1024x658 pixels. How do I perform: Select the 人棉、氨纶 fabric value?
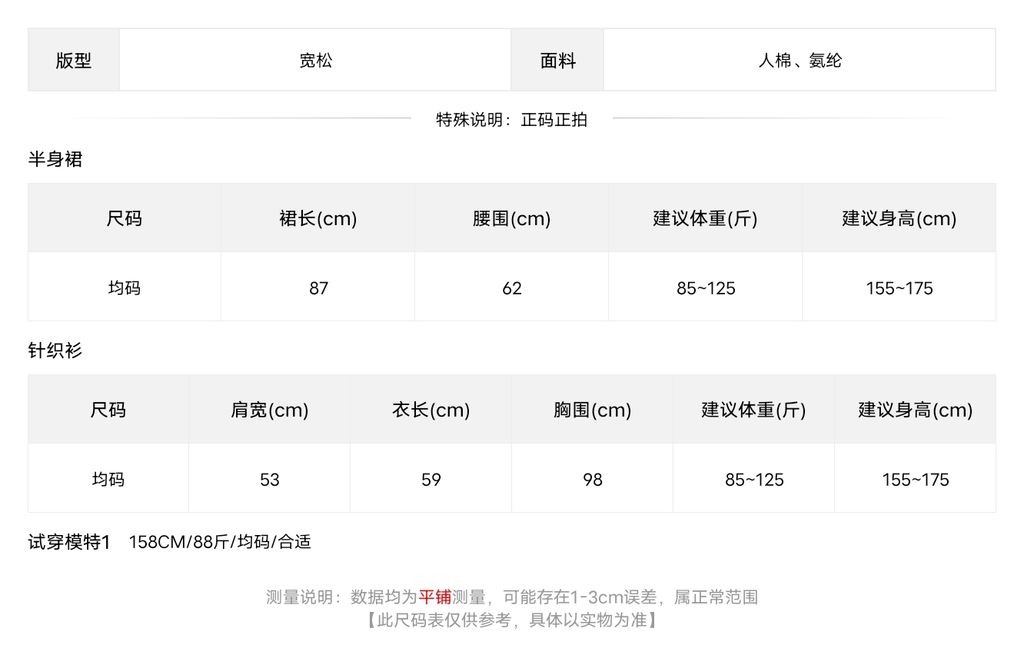800,60
